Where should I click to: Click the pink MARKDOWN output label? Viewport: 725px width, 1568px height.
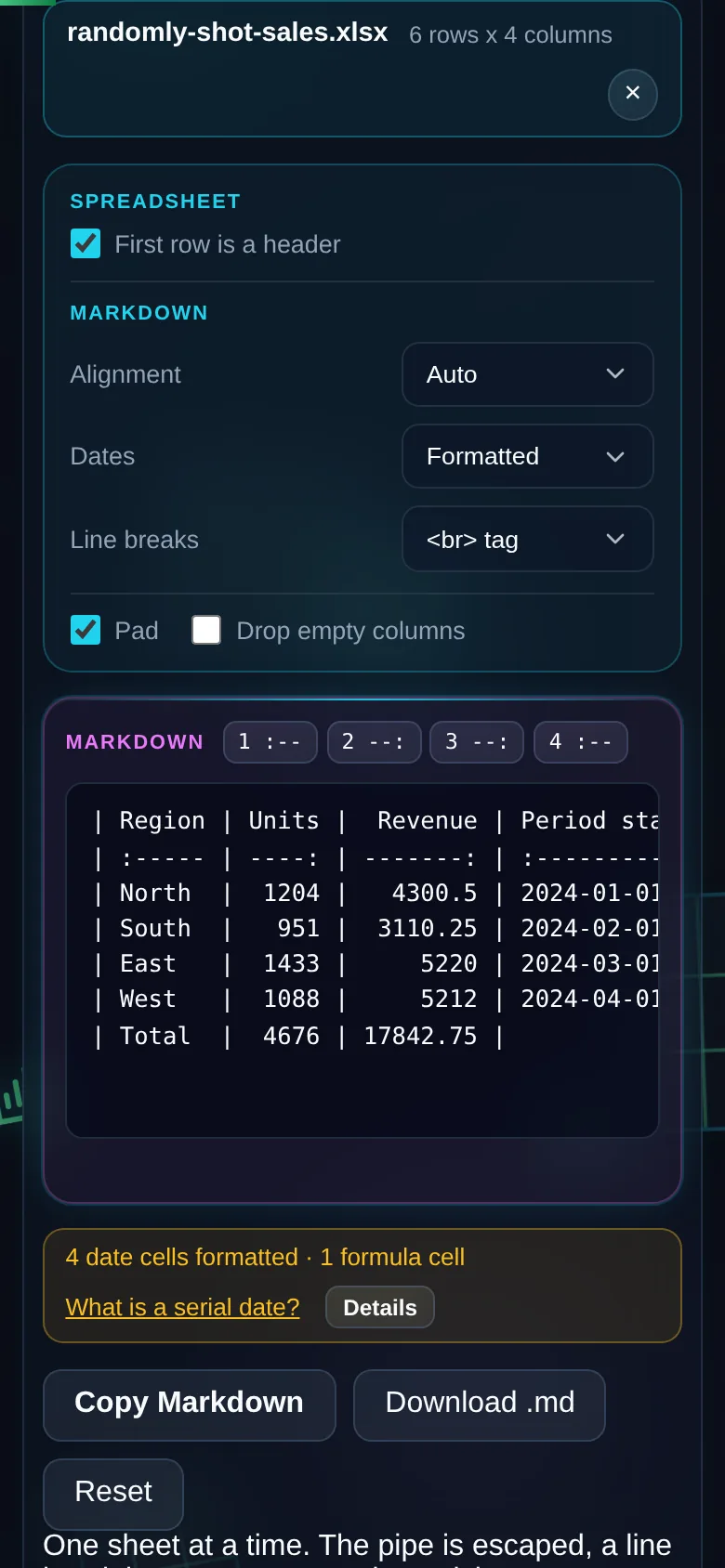[135, 742]
